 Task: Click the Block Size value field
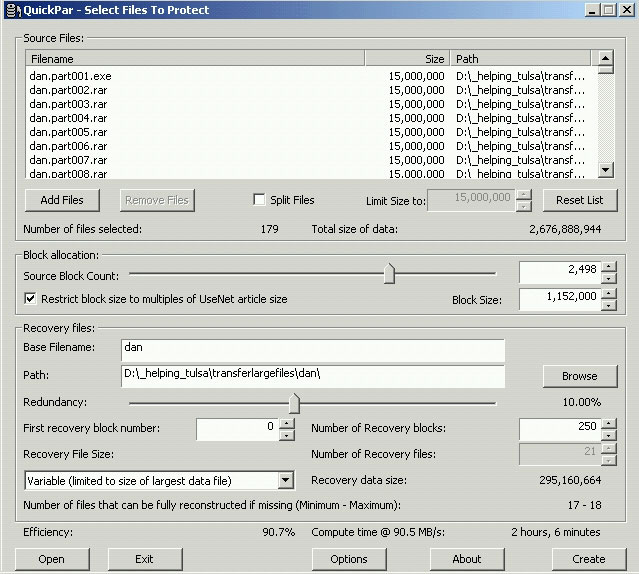point(560,299)
